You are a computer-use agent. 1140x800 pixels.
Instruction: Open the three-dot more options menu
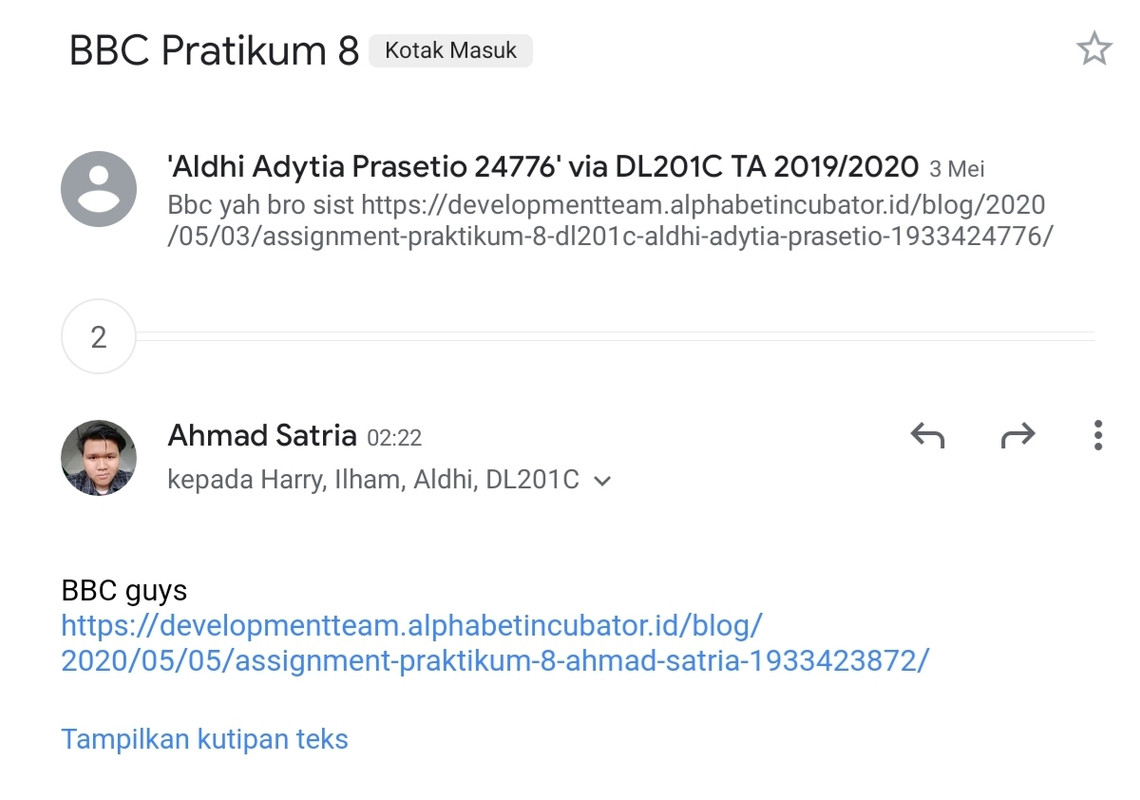point(1098,436)
